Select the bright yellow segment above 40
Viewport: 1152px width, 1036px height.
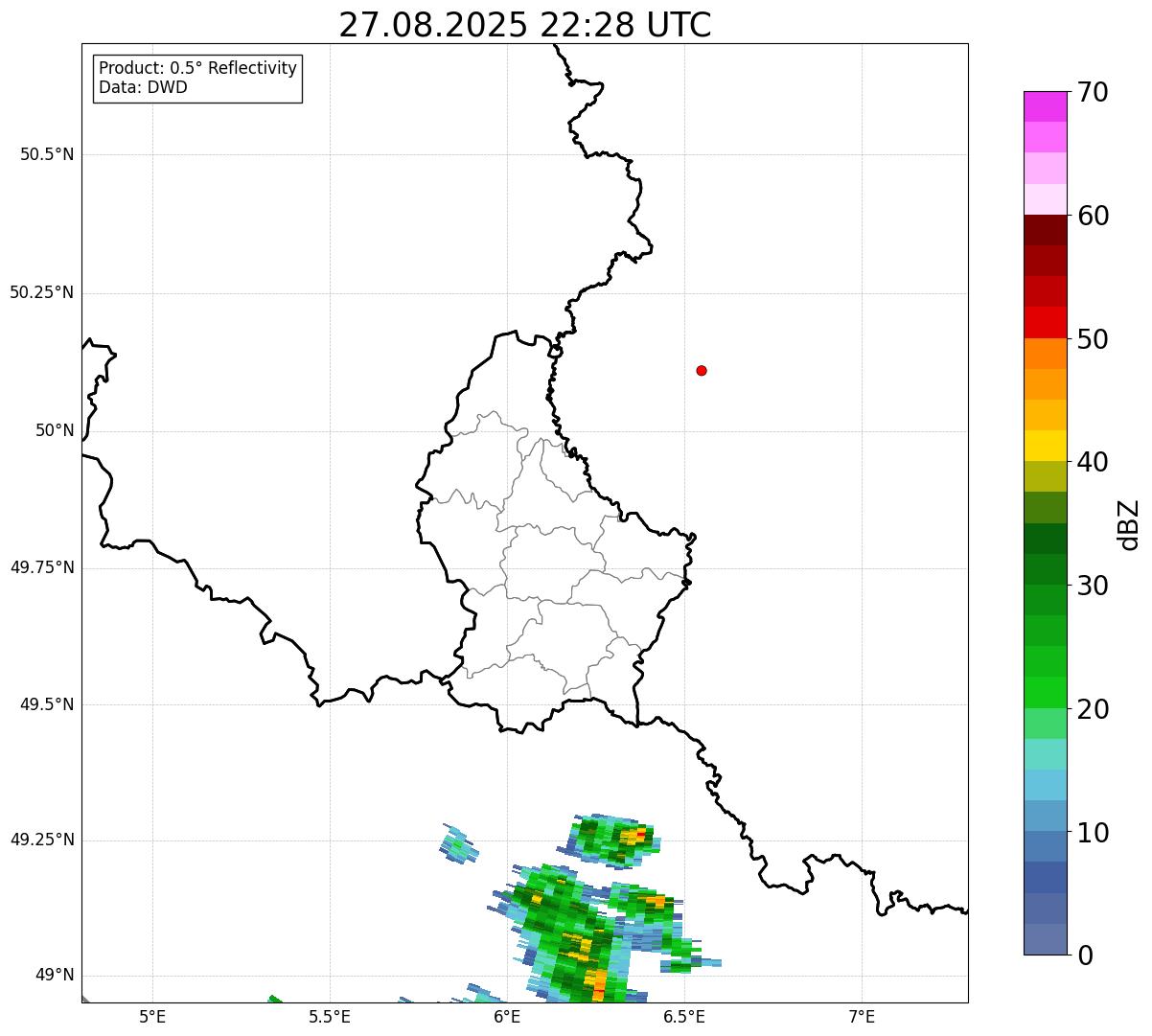[1045, 446]
